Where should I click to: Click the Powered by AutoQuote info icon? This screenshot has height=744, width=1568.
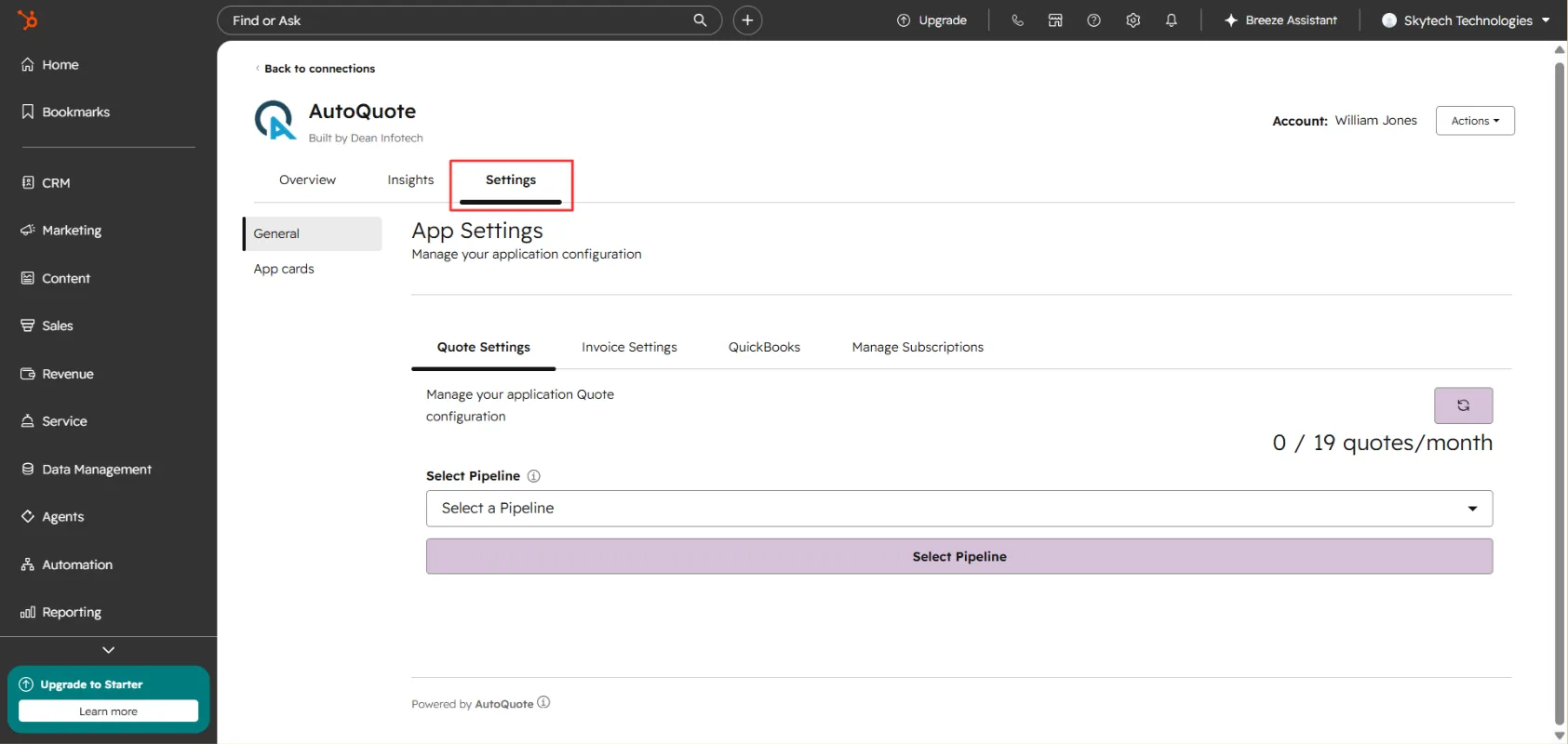543,702
